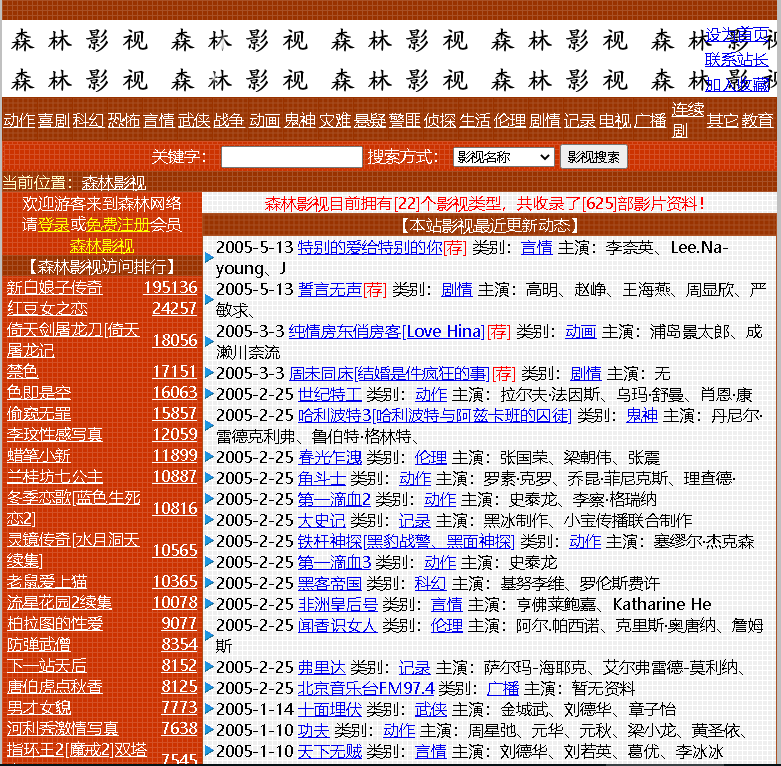Click the 登录 login link
Viewport: 781px width, 766px height.
53,224
